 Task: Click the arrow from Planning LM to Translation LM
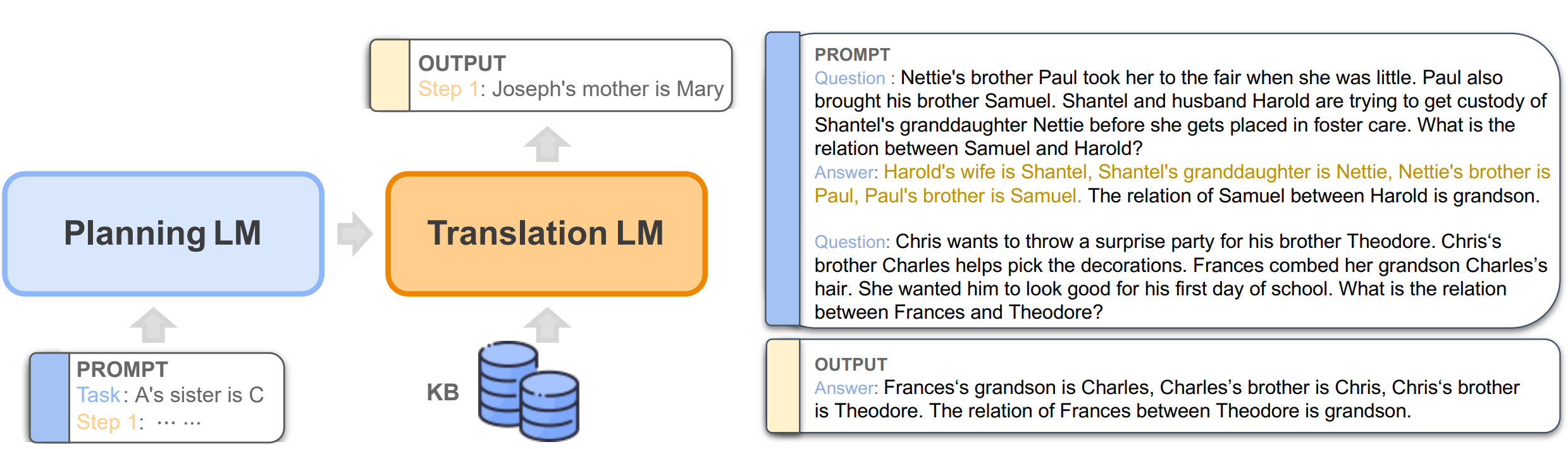[x=355, y=233]
